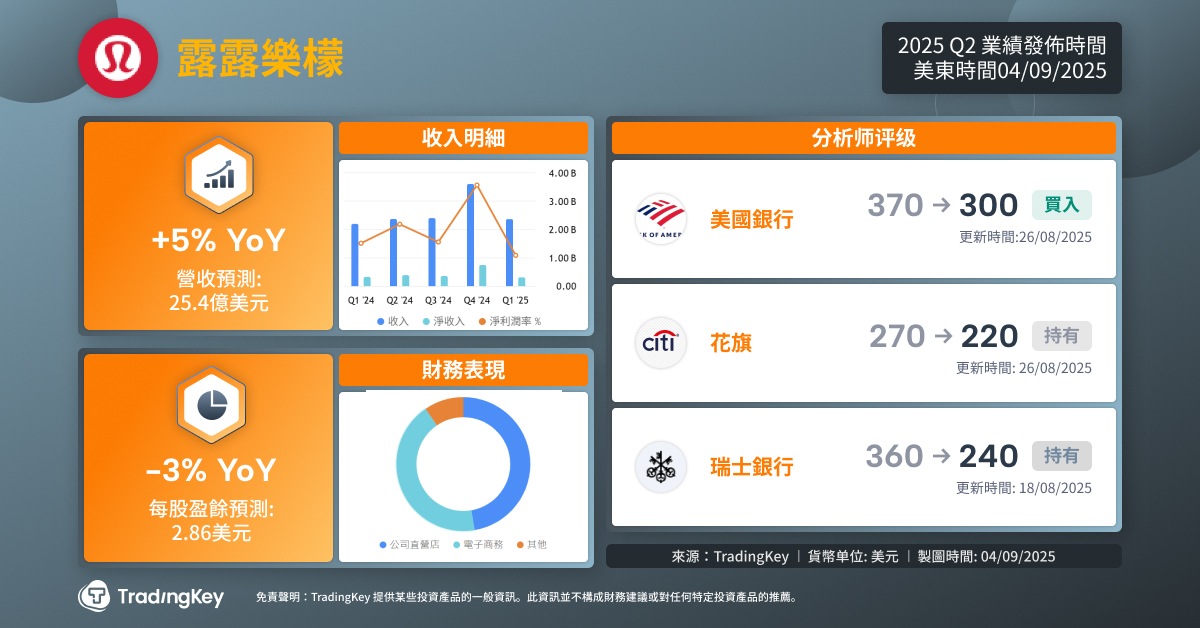Click the tallest Q4 '24 revenue bar
Screen dimensions: 1200x628
[470, 235]
